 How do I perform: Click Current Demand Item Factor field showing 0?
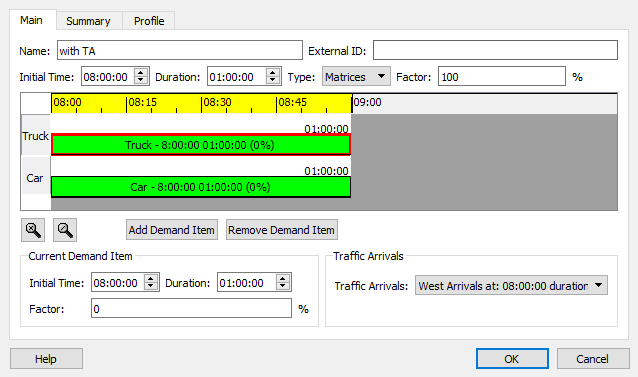(x=191, y=308)
